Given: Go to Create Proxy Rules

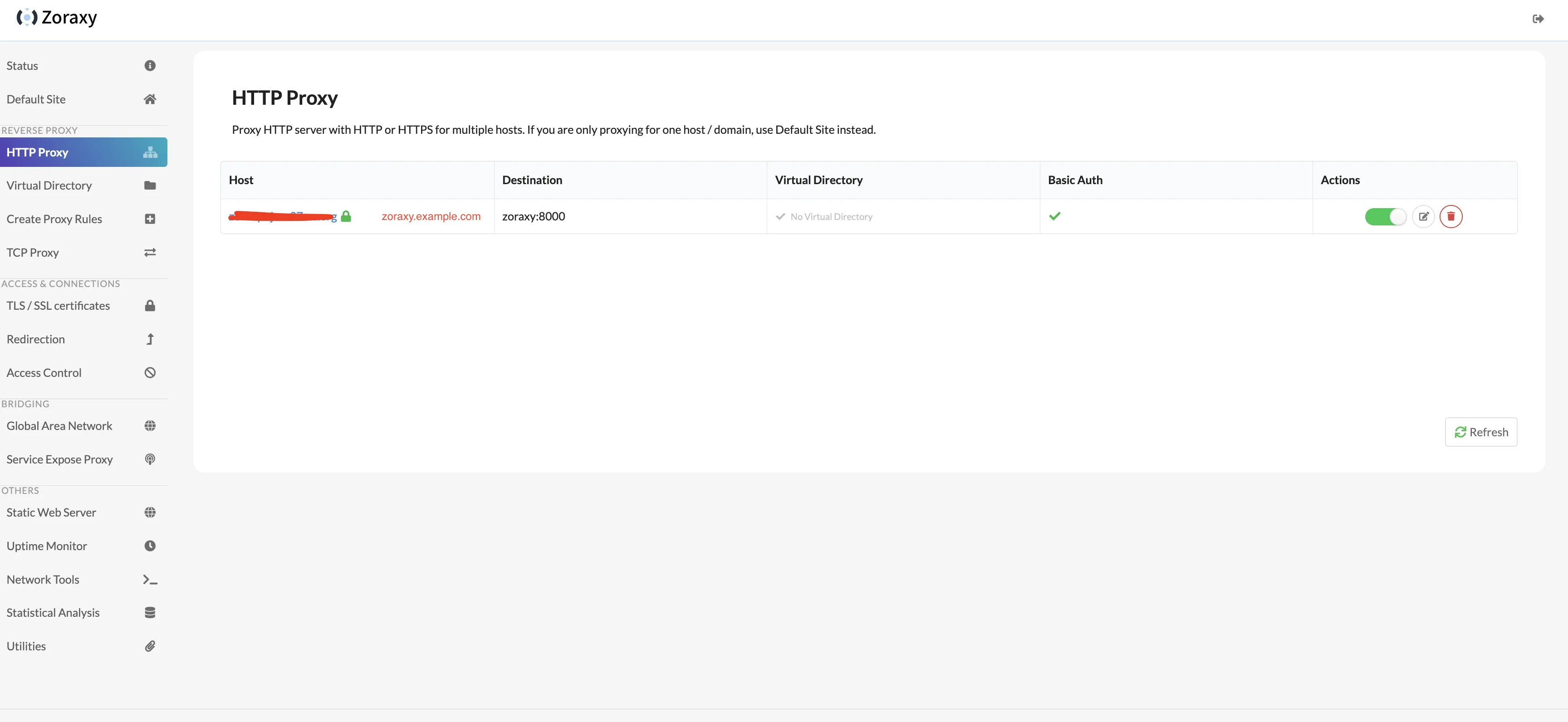Looking at the screenshot, I should click(x=83, y=219).
